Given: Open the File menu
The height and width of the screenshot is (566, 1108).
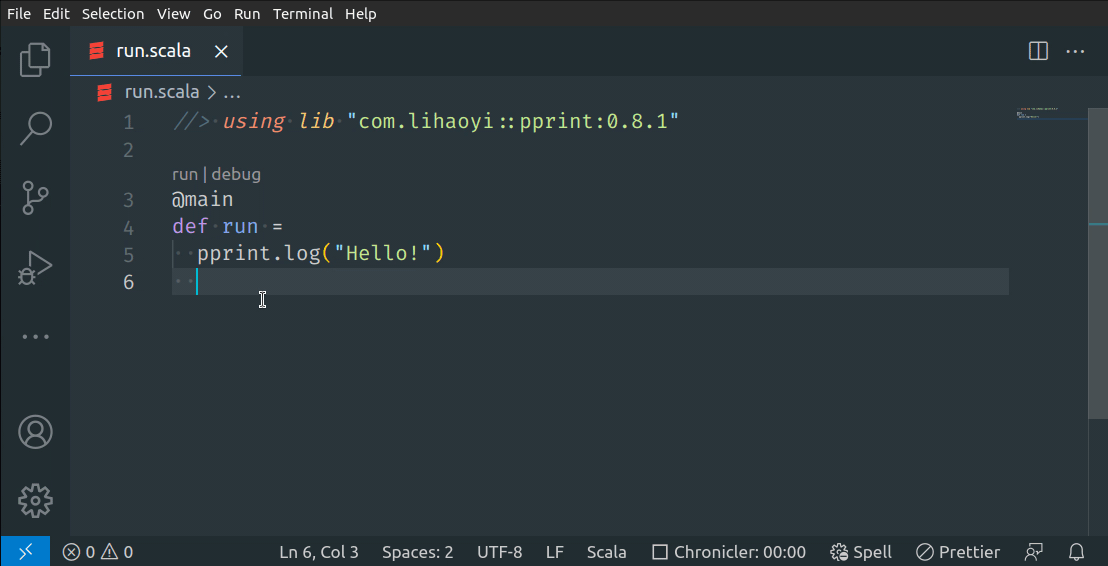Looking at the screenshot, I should point(19,13).
